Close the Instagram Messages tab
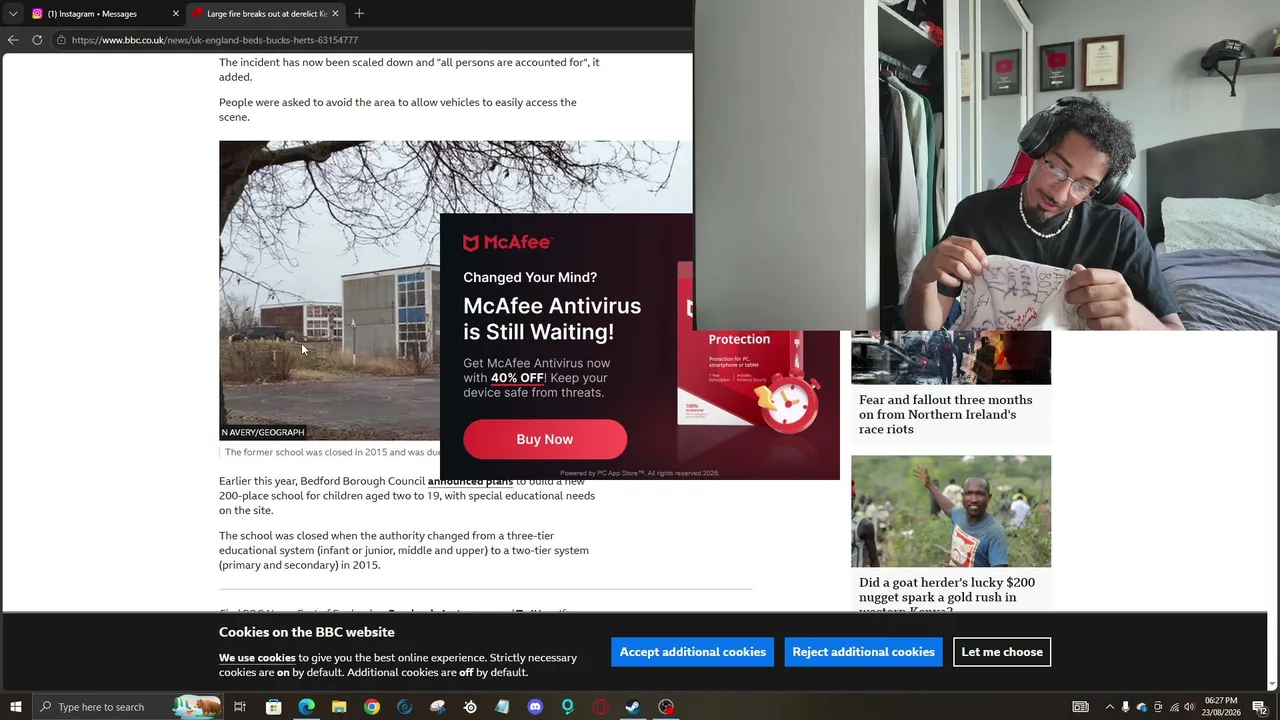 click(176, 14)
